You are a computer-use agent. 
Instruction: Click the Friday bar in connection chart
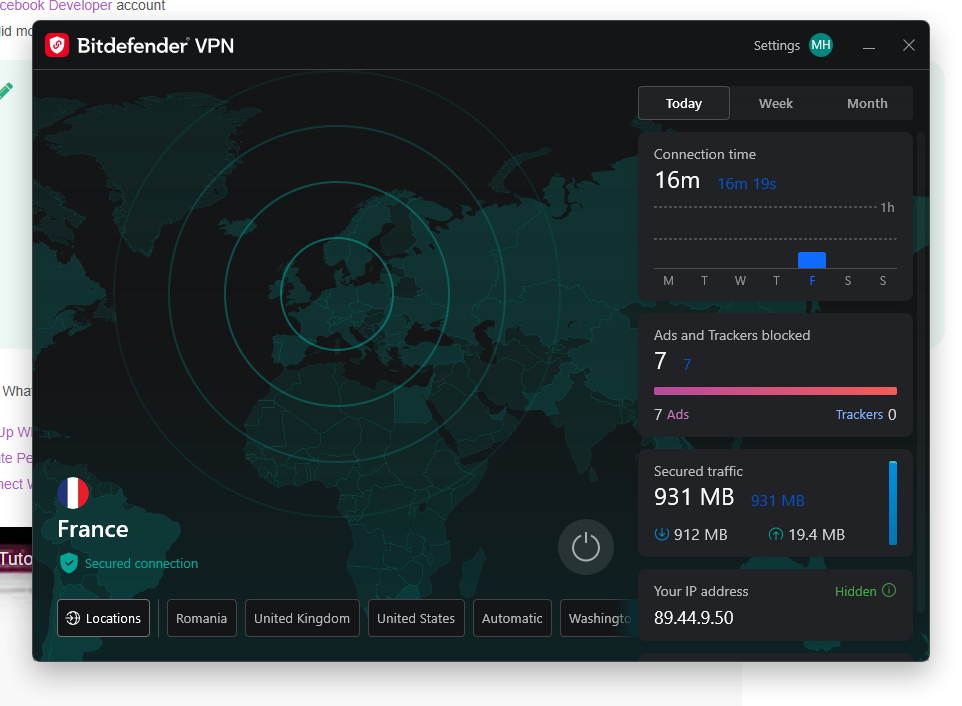click(811, 260)
